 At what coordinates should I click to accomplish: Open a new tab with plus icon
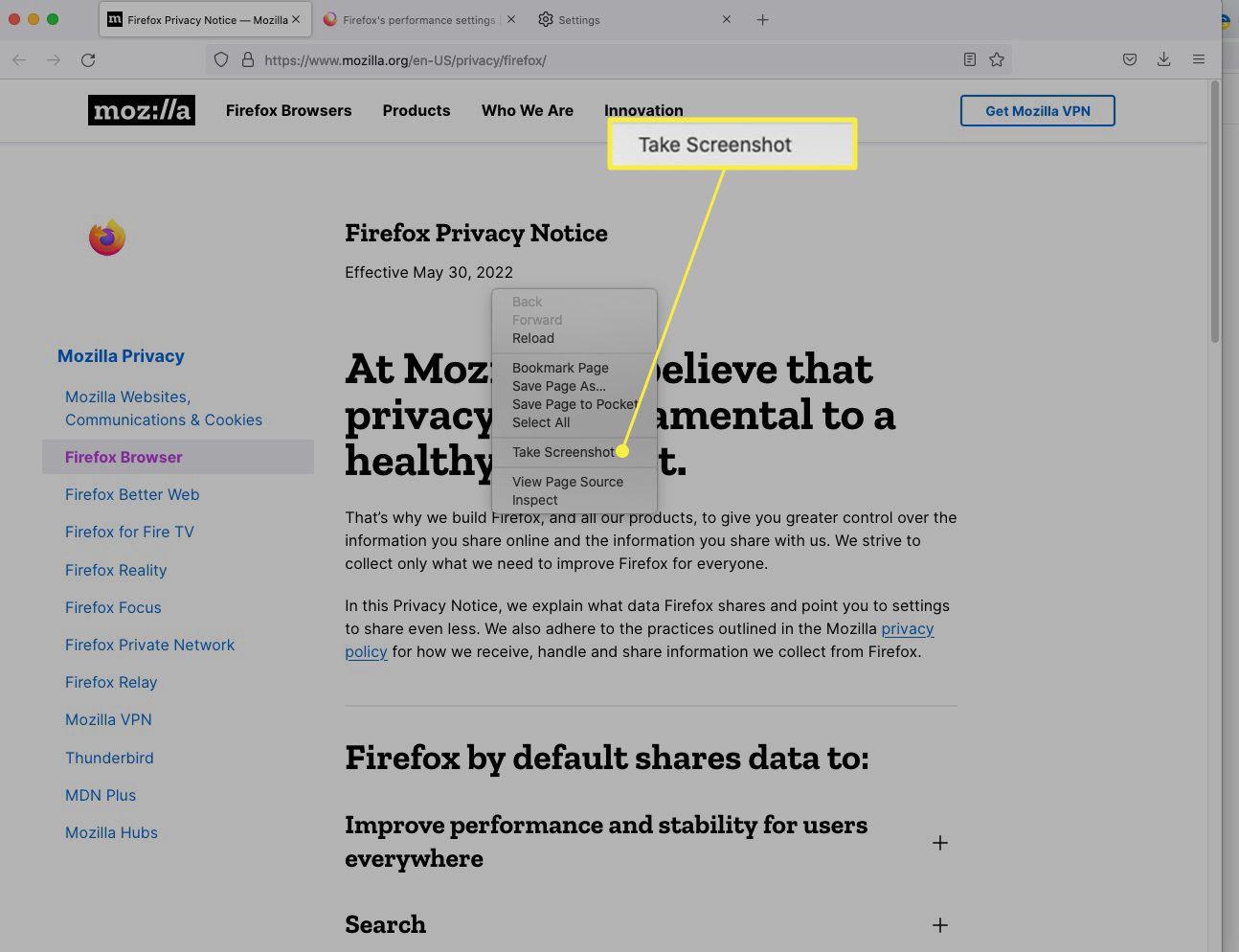click(x=762, y=19)
